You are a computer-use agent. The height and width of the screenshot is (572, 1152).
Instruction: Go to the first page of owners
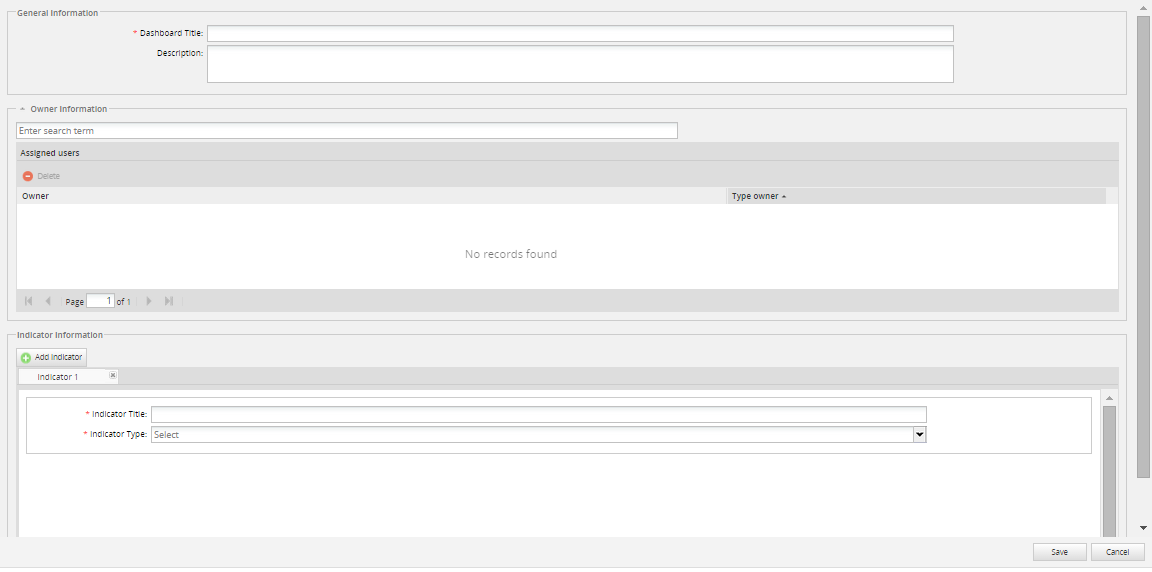pyautogui.click(x=28, y=301)
